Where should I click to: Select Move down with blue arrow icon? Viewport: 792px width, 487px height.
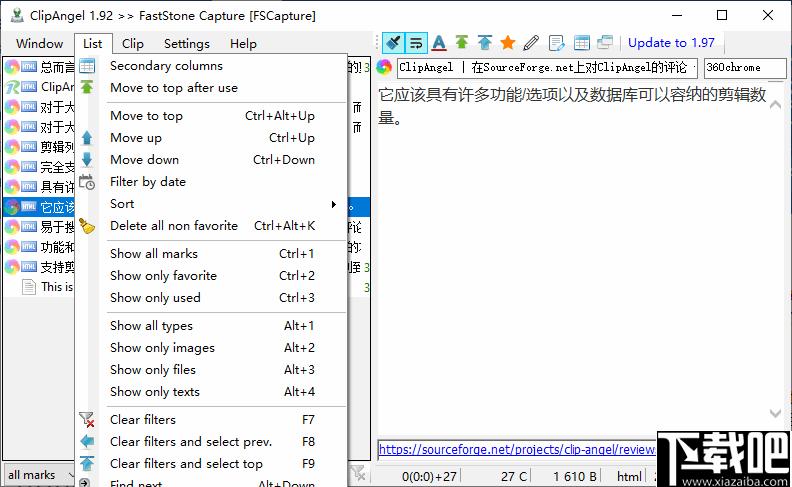coord(211,160)
